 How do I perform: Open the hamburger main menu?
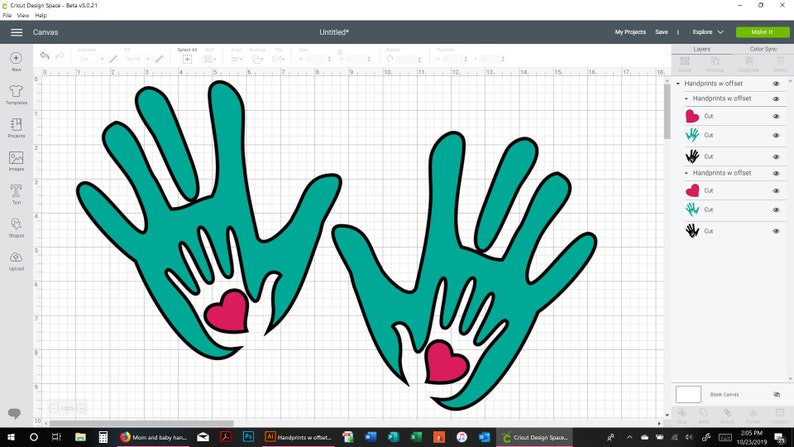(x=17, y=32)
